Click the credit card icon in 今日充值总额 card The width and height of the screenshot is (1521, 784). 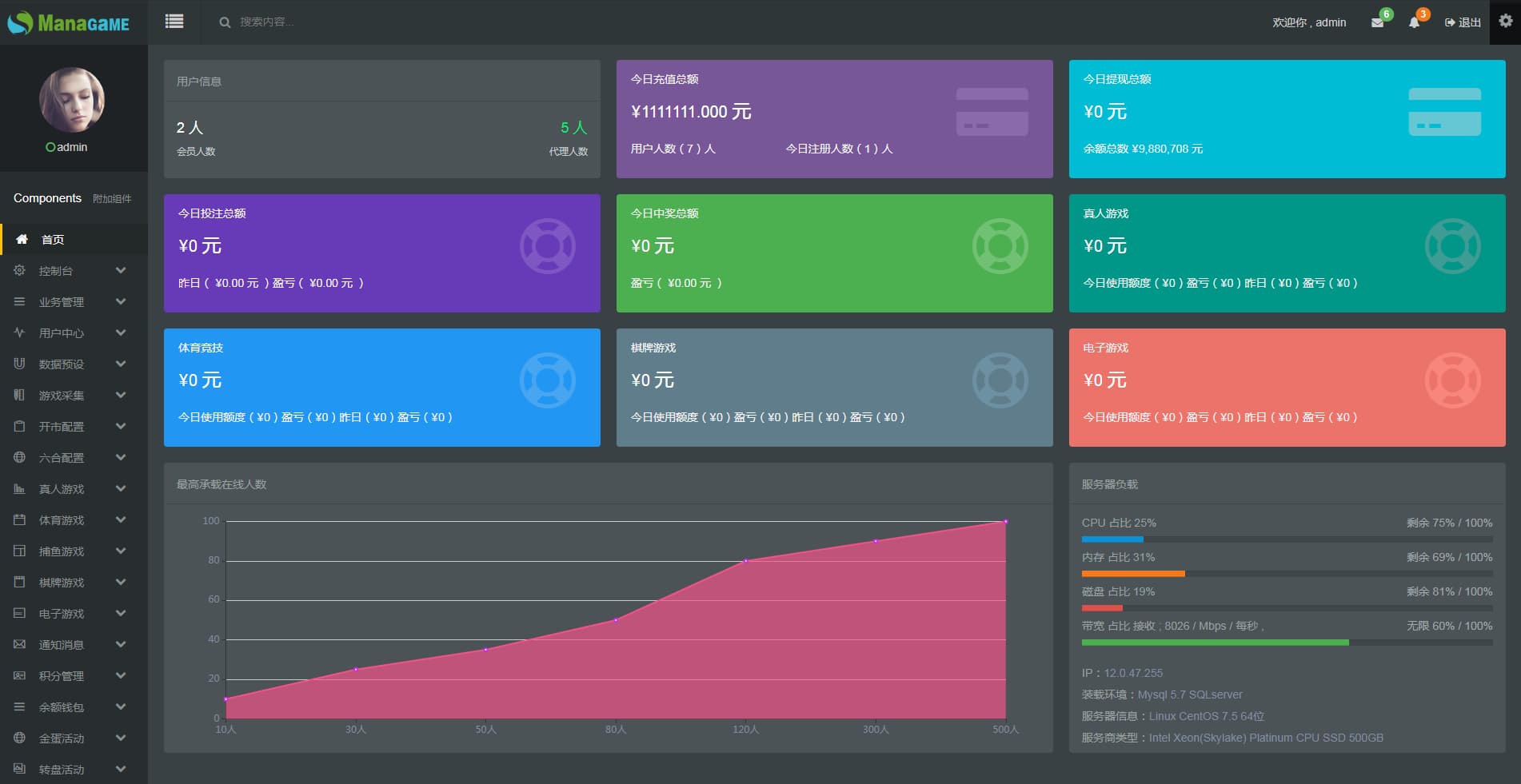coord(992,112)
